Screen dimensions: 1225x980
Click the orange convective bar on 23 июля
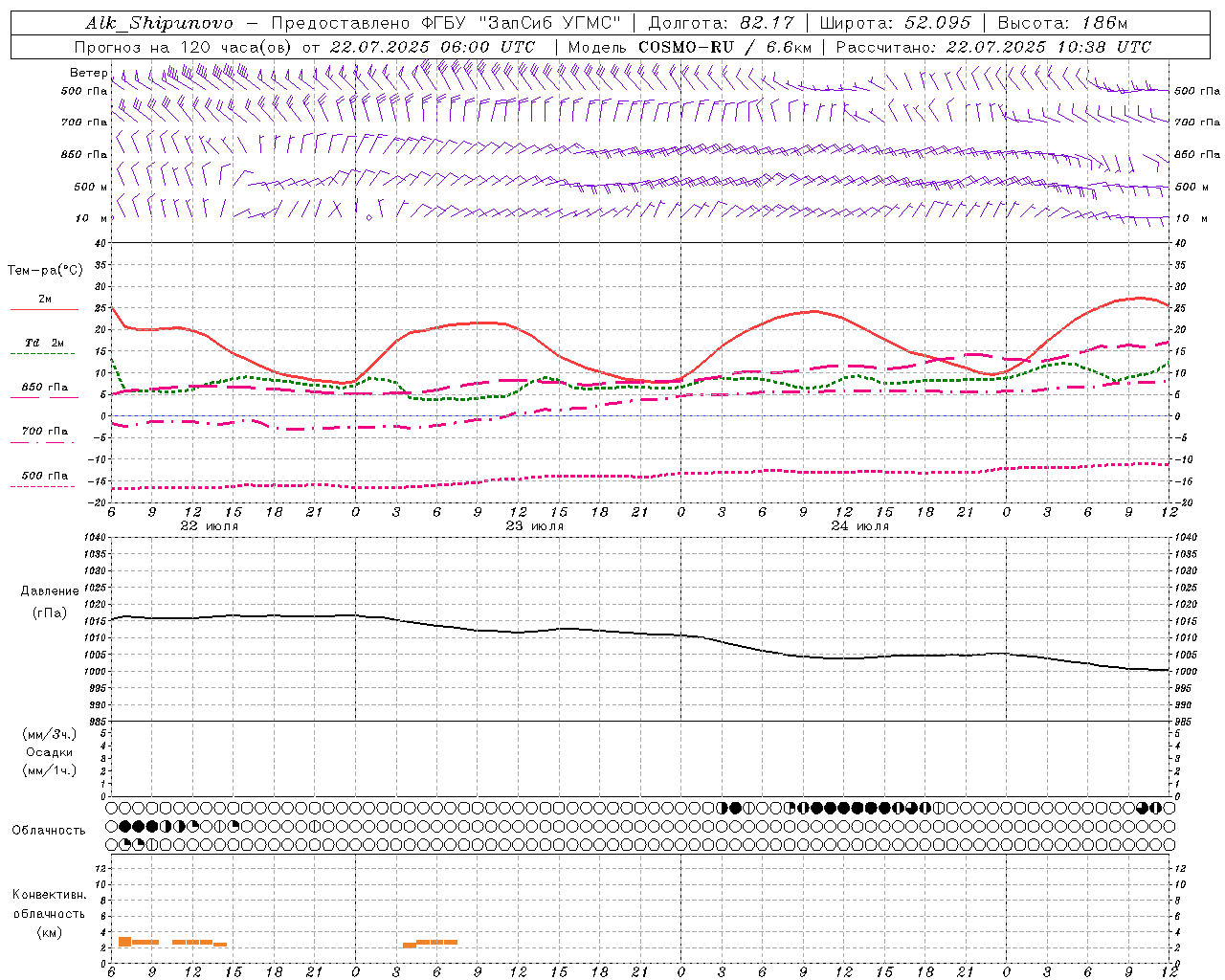click(x=431, y=943)
